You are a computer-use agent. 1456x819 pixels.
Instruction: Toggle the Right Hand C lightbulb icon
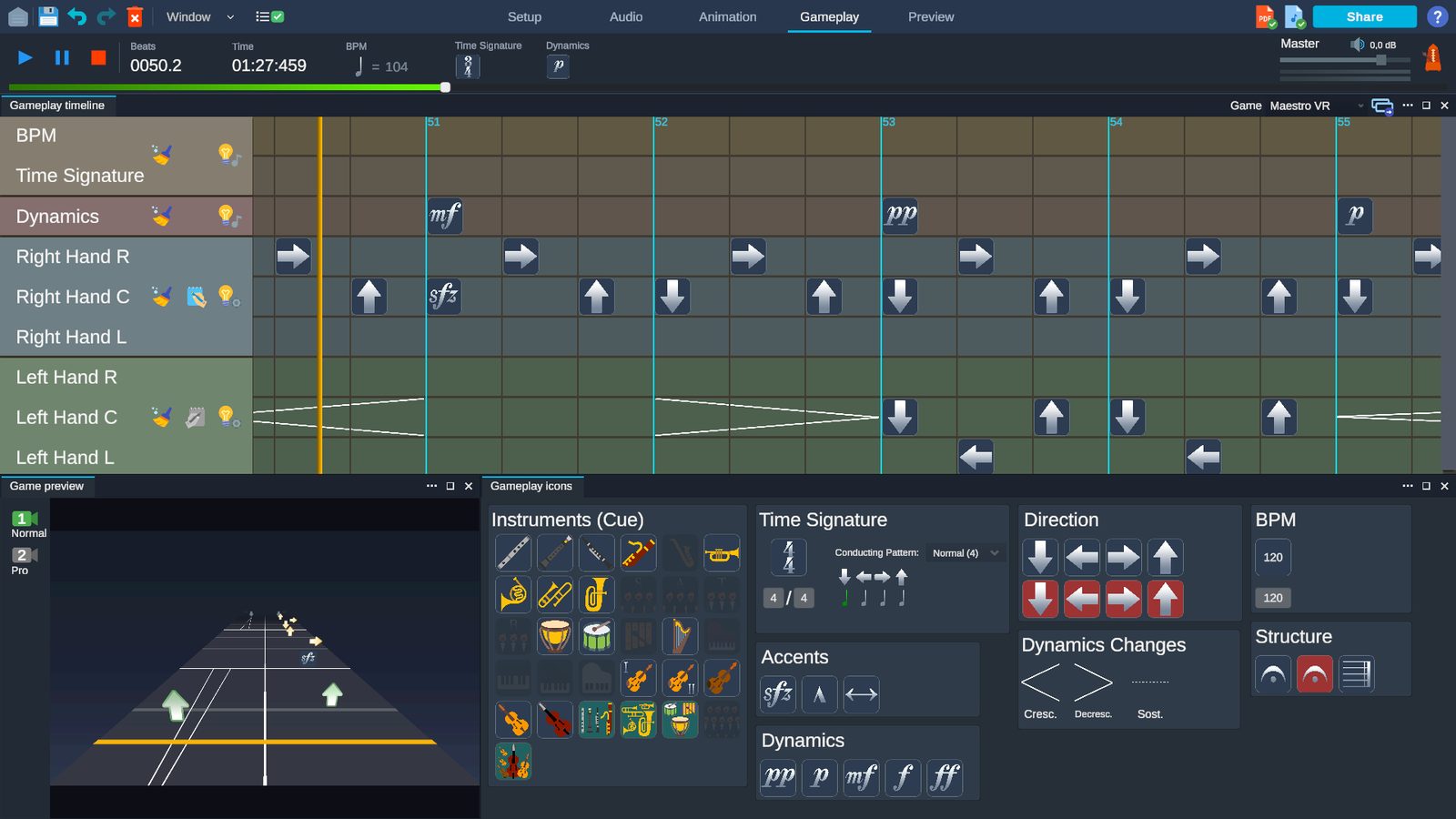click(x=227, y=296)
